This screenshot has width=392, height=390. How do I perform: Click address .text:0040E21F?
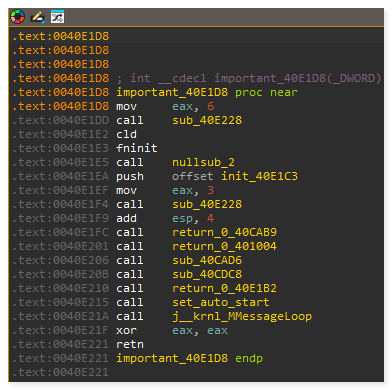[60, 330]
